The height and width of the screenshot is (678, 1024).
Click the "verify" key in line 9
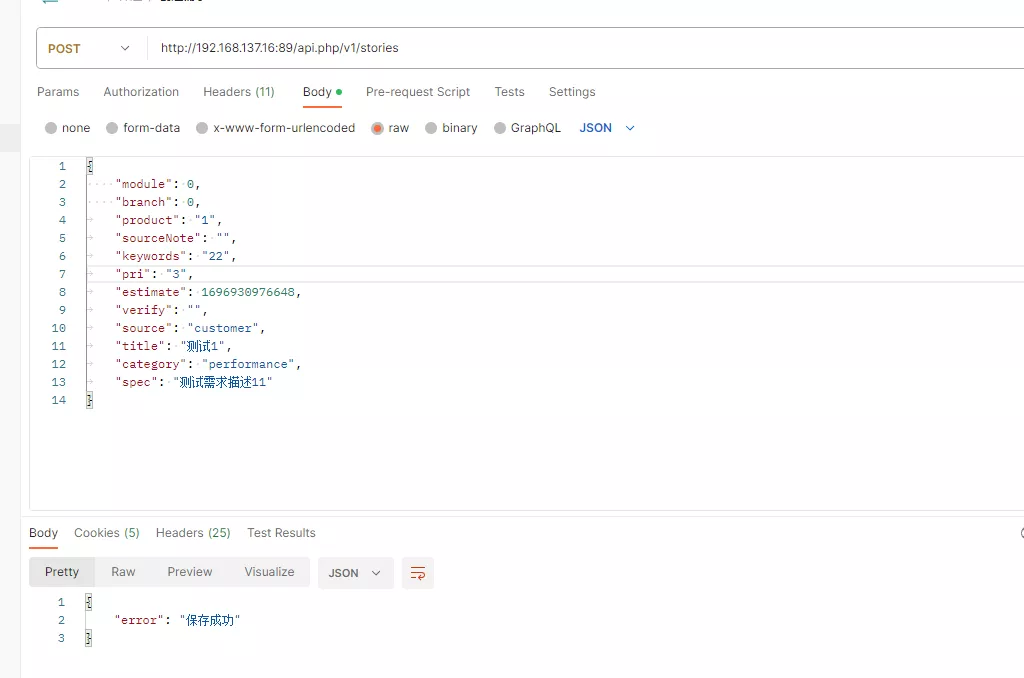(x=144, y=310)
